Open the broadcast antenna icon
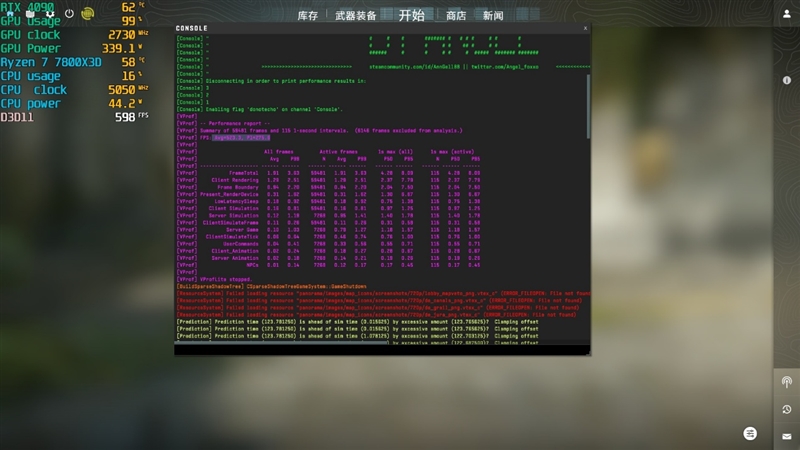800x450 pixels. pos(787,382)
